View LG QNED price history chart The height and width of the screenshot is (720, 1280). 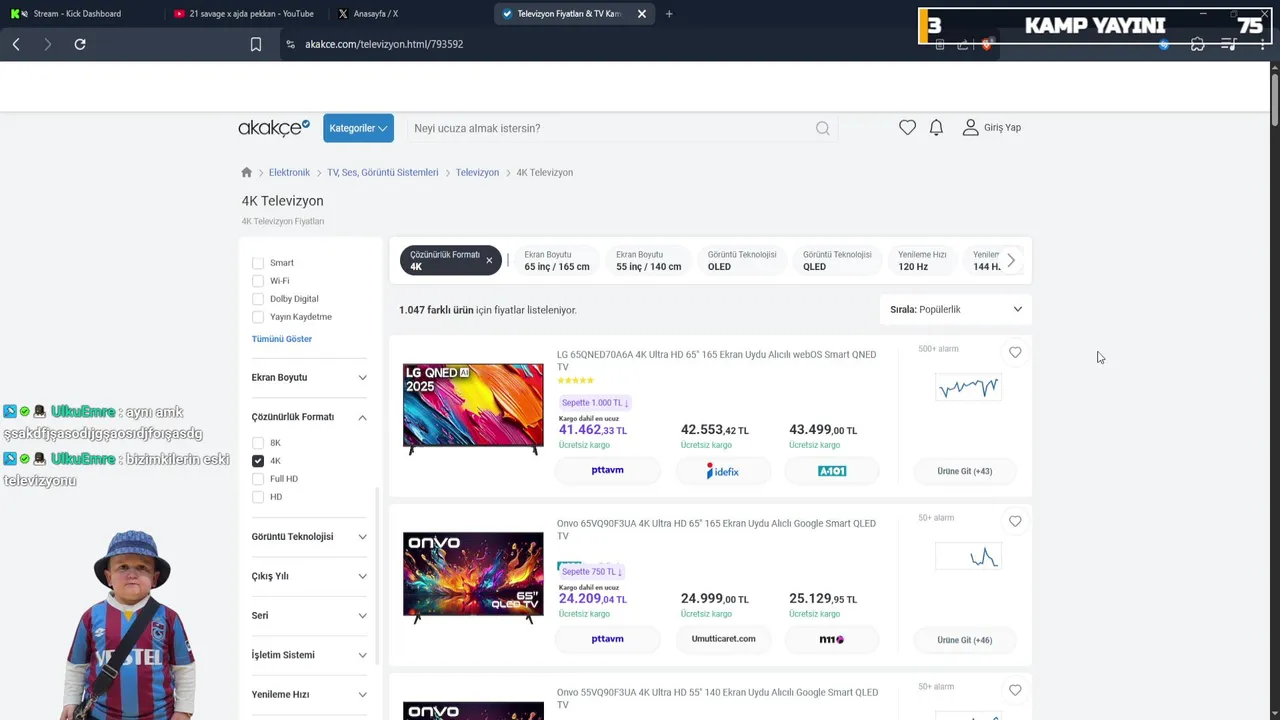click(968, 387)
